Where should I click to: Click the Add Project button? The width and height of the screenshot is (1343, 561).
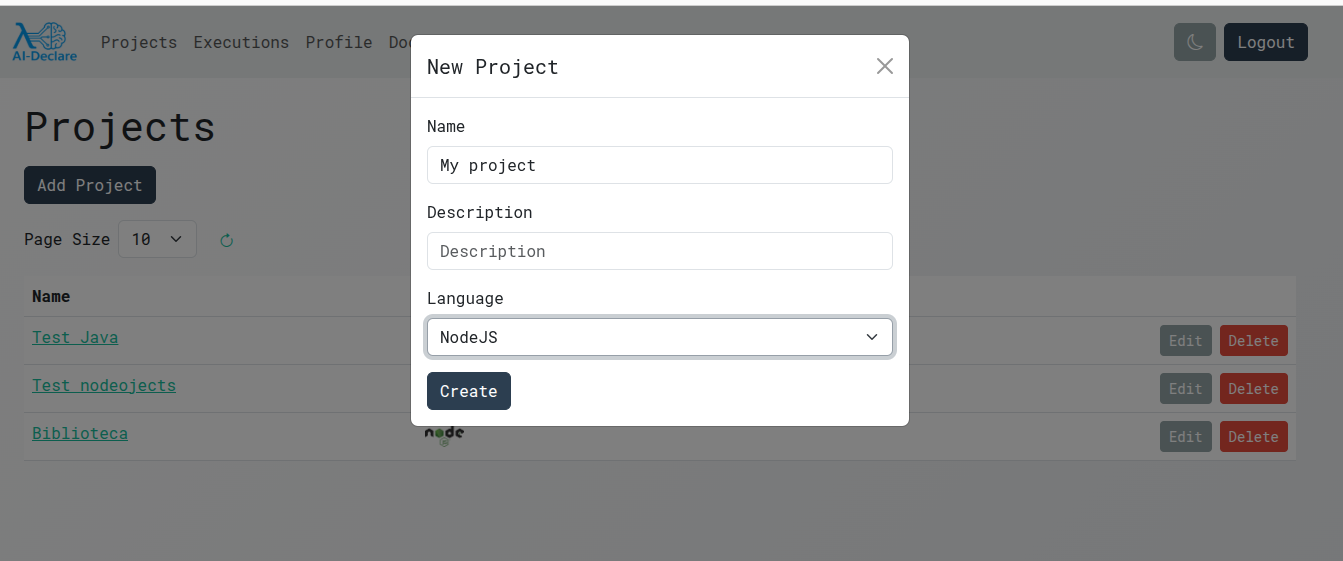pos(90,185)
